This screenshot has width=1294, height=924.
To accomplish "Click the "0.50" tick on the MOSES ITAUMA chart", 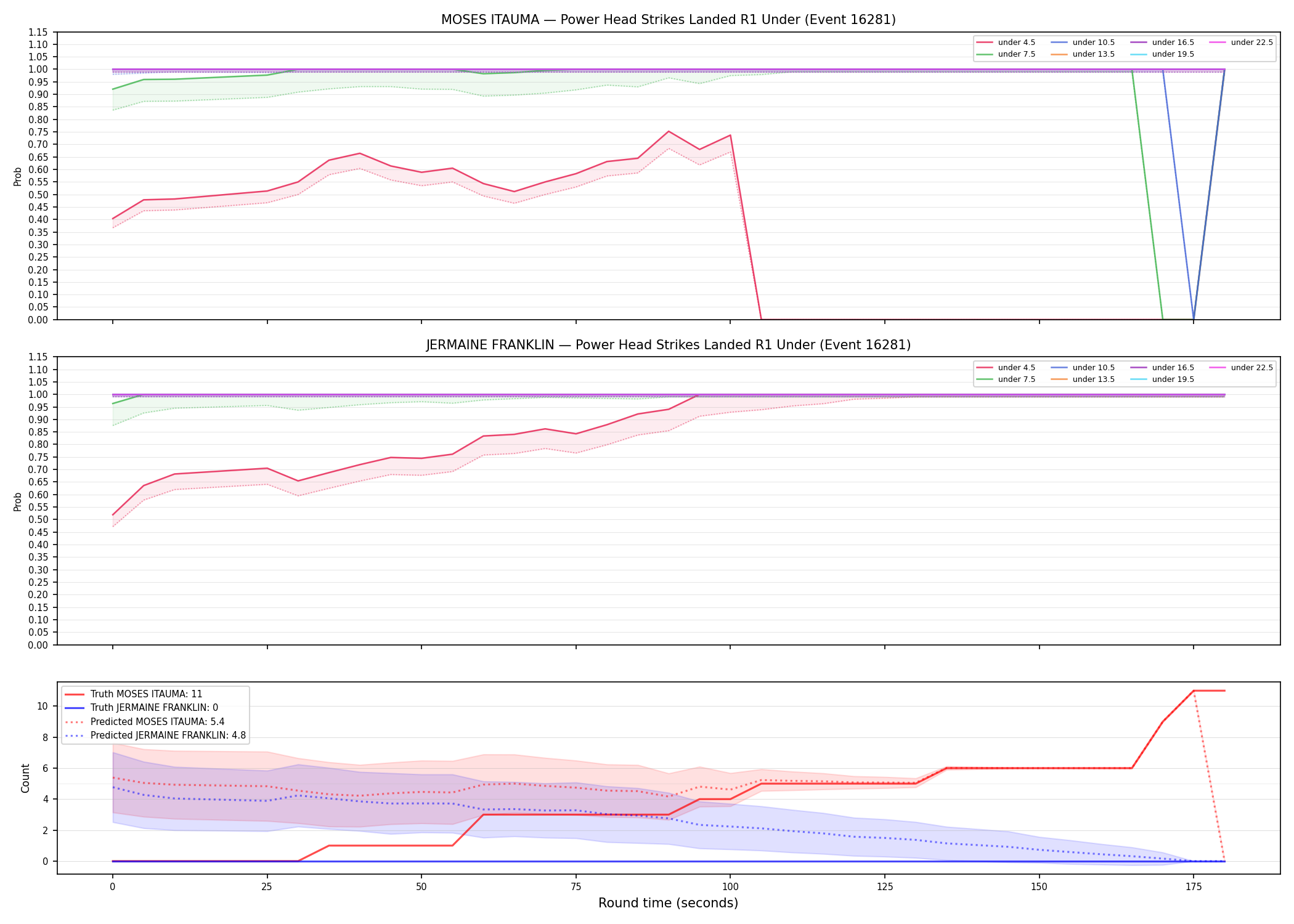I will [x=38, y=195].
